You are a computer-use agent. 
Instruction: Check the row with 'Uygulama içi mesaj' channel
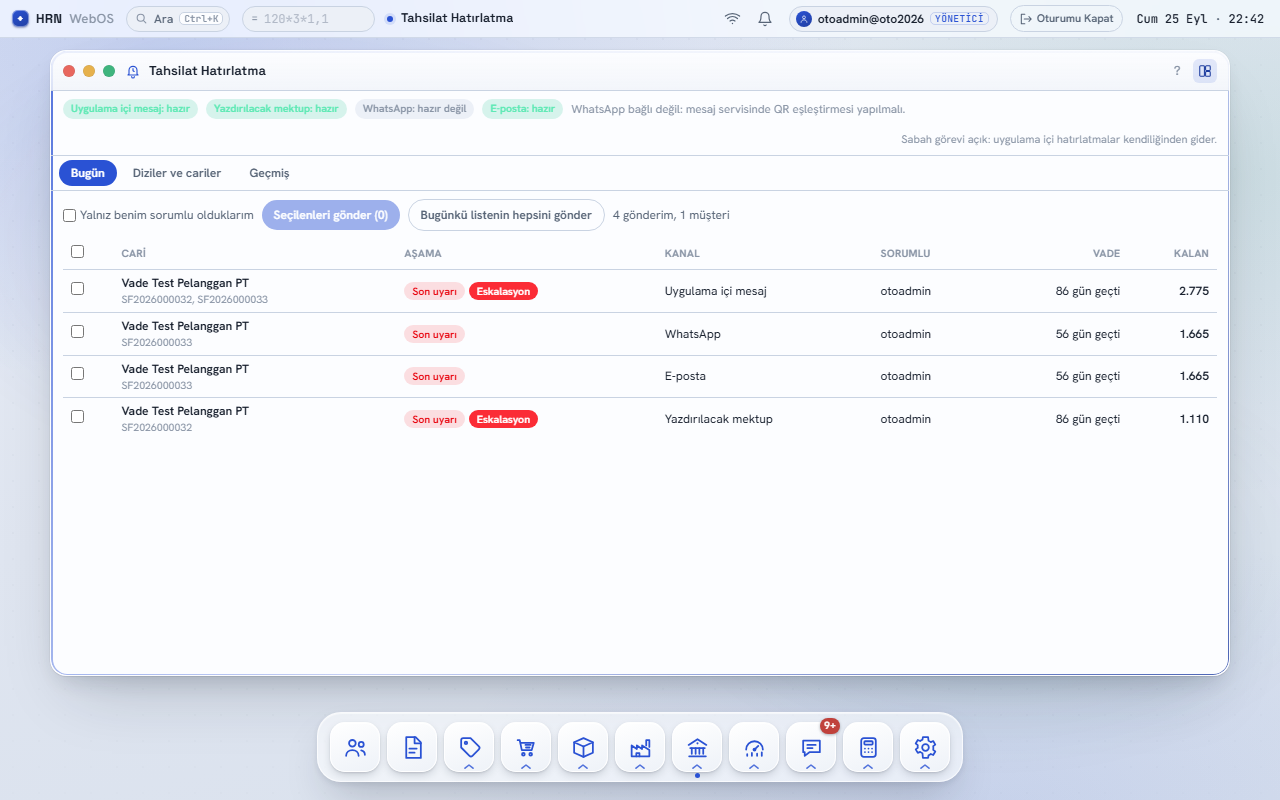click(x=77, y=288)
